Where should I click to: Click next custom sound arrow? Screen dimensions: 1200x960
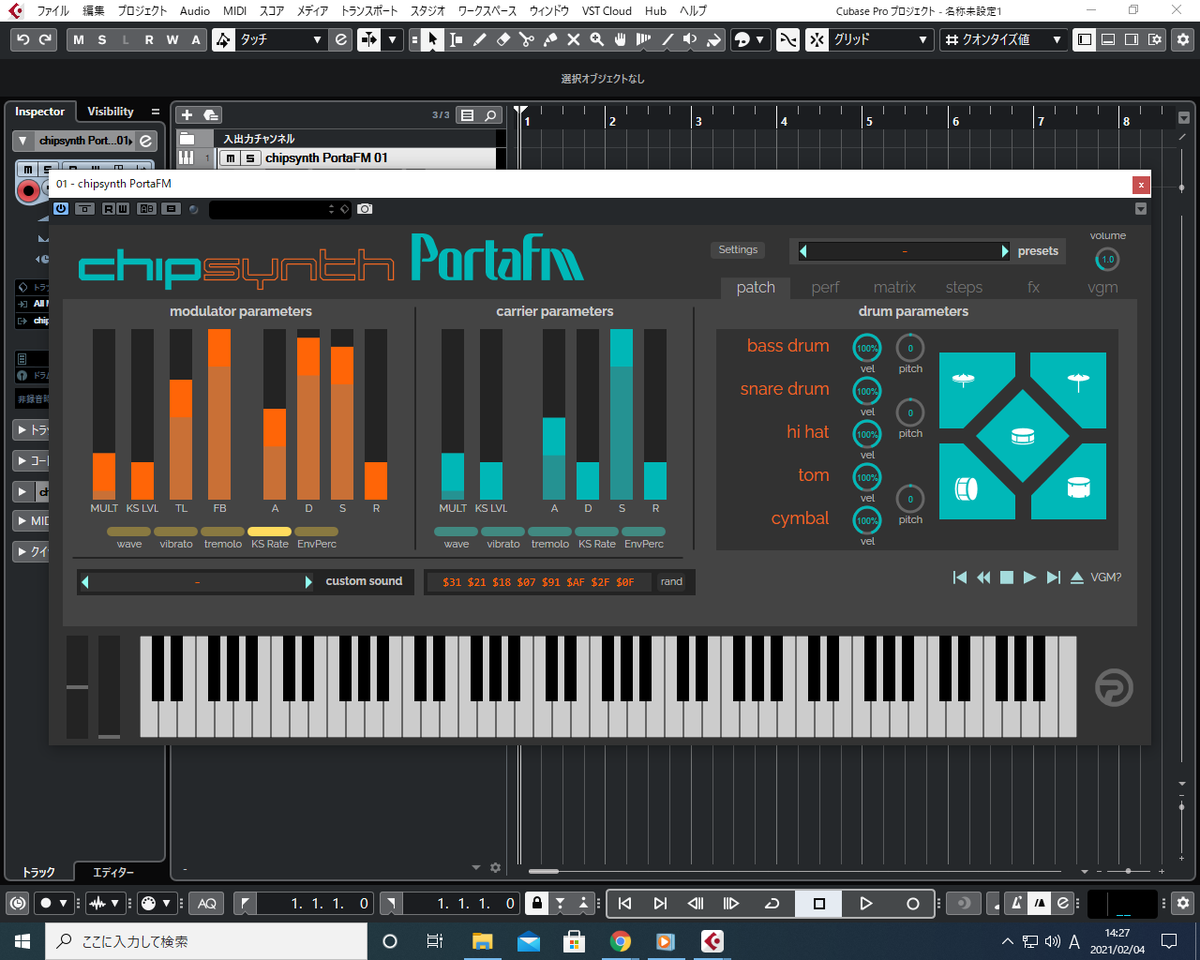pos(308,582)
